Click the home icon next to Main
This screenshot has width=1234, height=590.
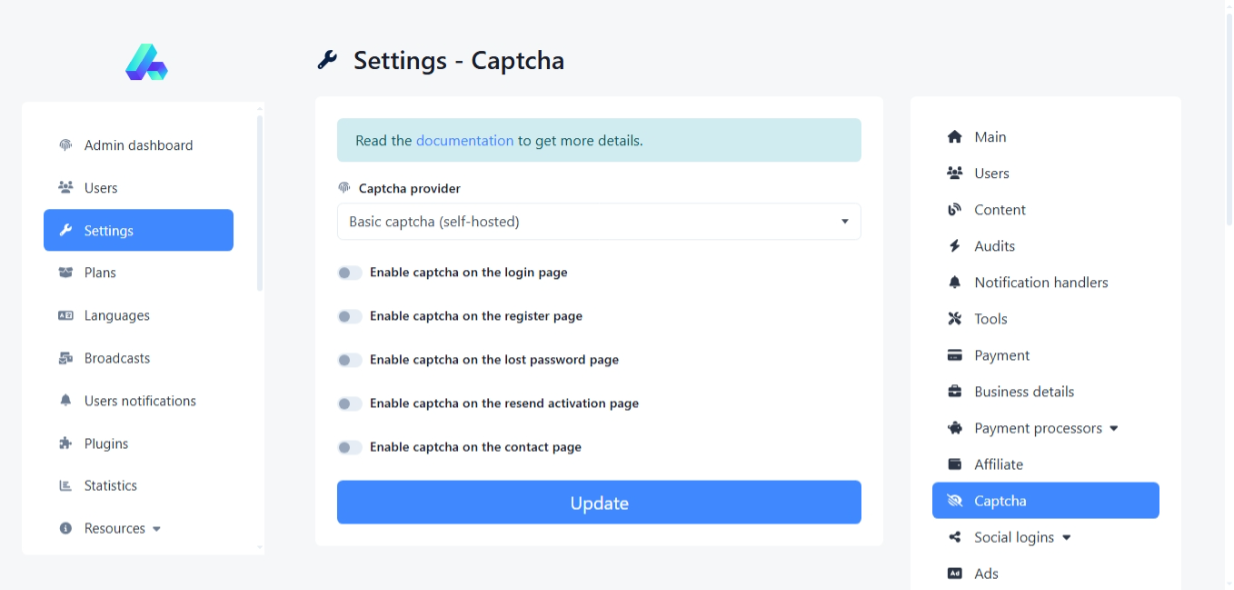tap(954, 137)
